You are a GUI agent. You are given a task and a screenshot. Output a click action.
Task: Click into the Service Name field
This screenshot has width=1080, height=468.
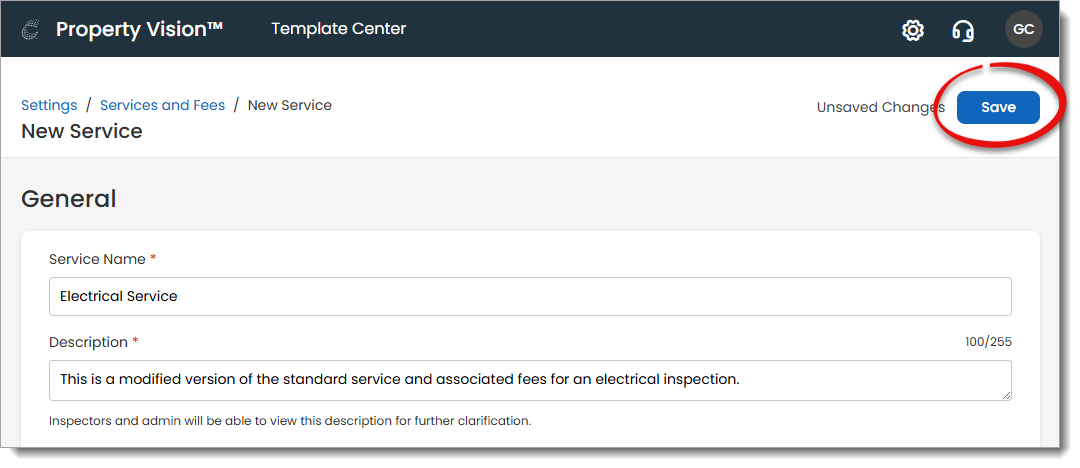pyautogui.click(x=530, y=296)
